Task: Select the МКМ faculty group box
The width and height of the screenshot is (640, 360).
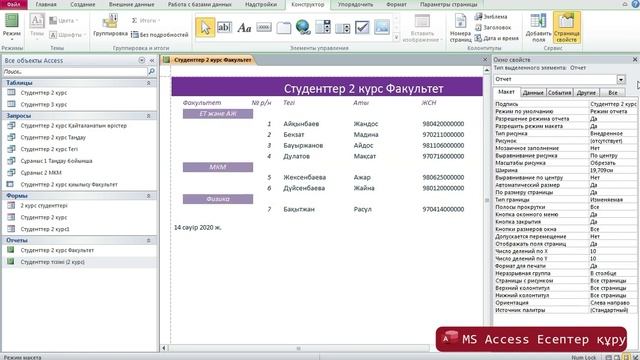Action: click(218, 167)
